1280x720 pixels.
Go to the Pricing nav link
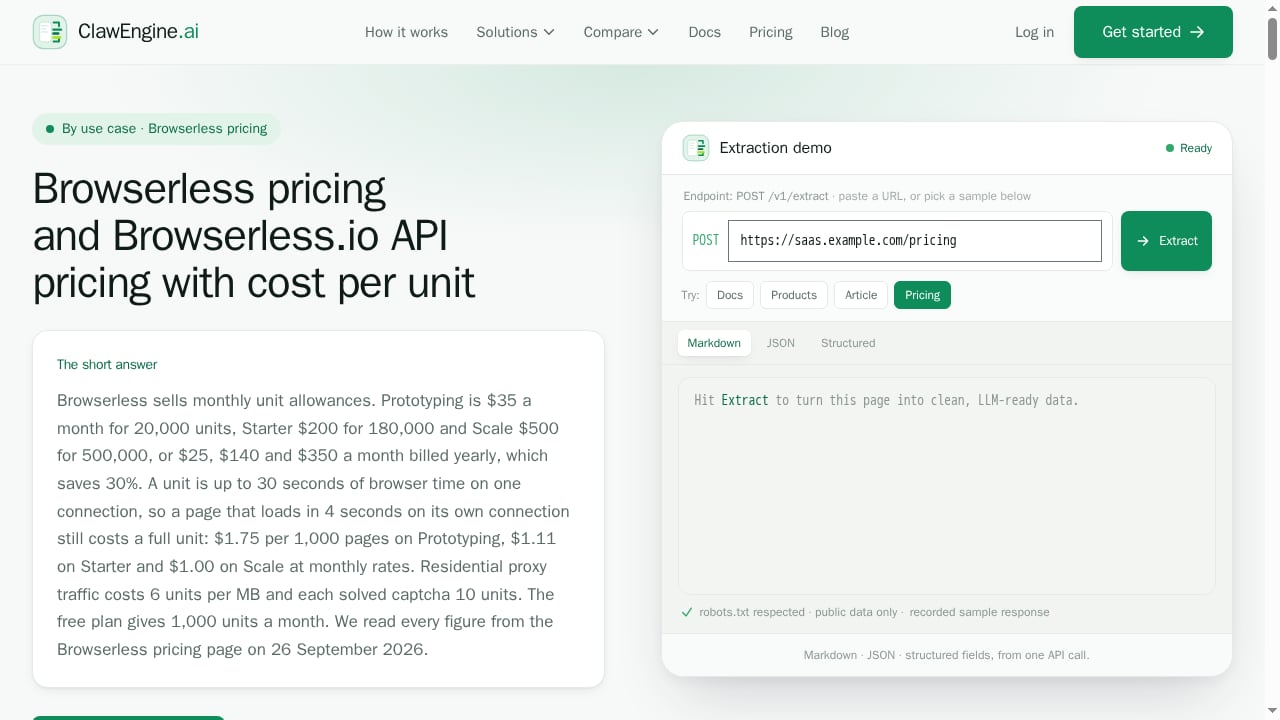pyautogui.click(x=771, y=32)
